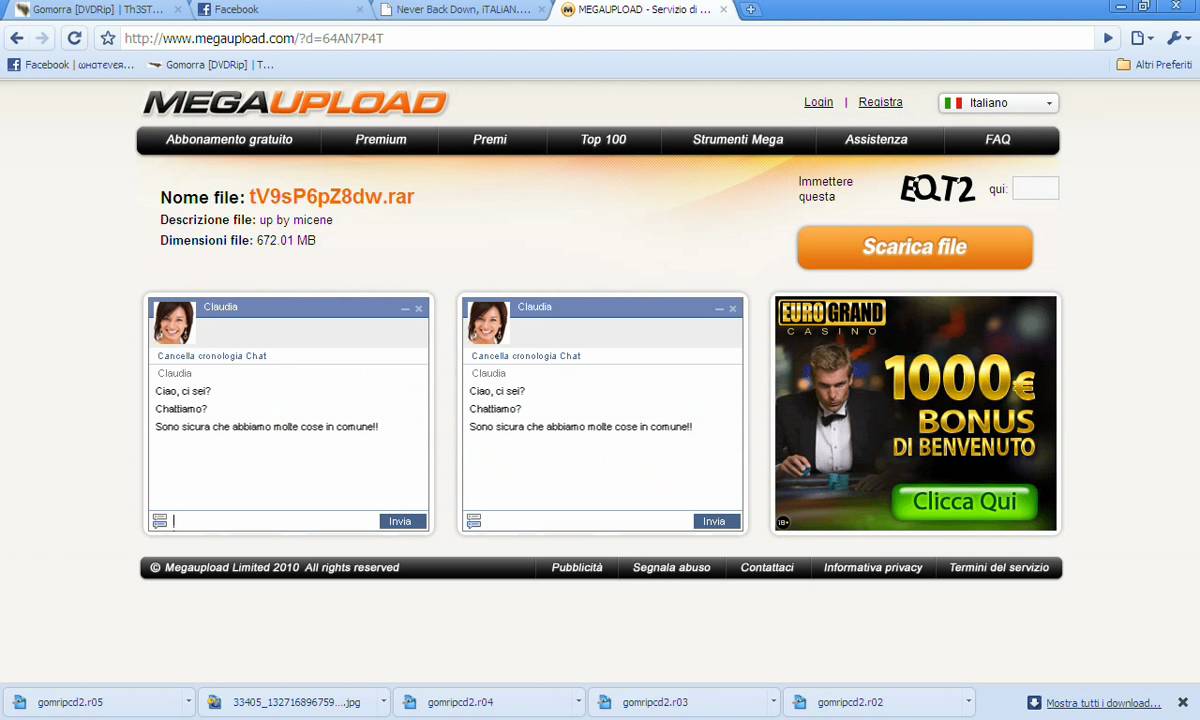Viewport: 1200px width, 720px height.
Task: Click the Clicca Qui casino ad button
Action: pyautogui.click(x=964, y=502)
